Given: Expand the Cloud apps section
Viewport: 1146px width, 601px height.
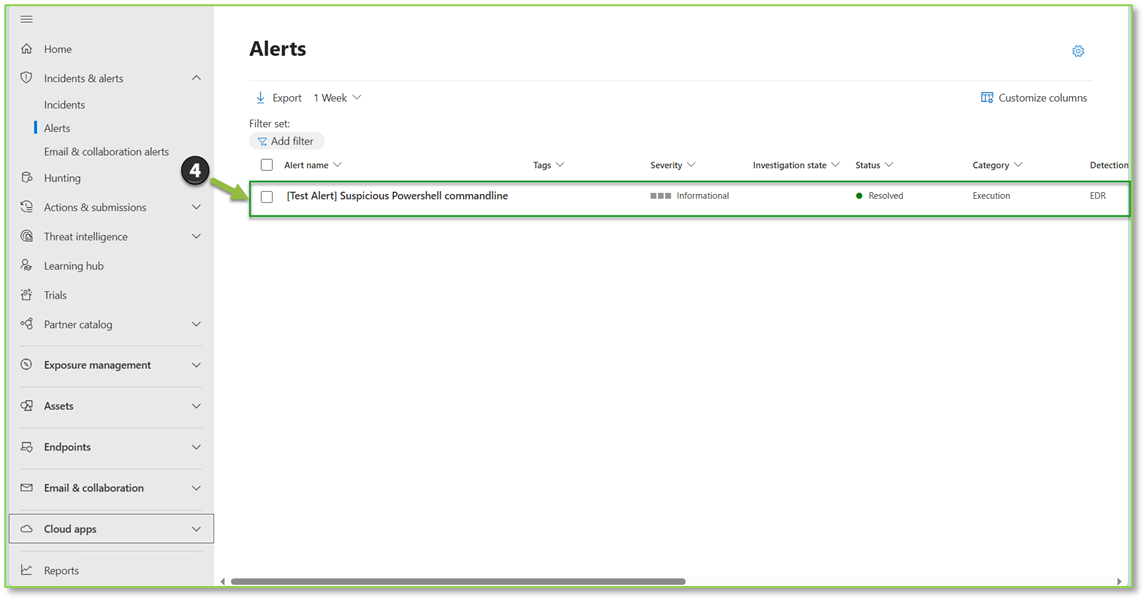Looking at the screenshot, I should [x=110, y=528].
